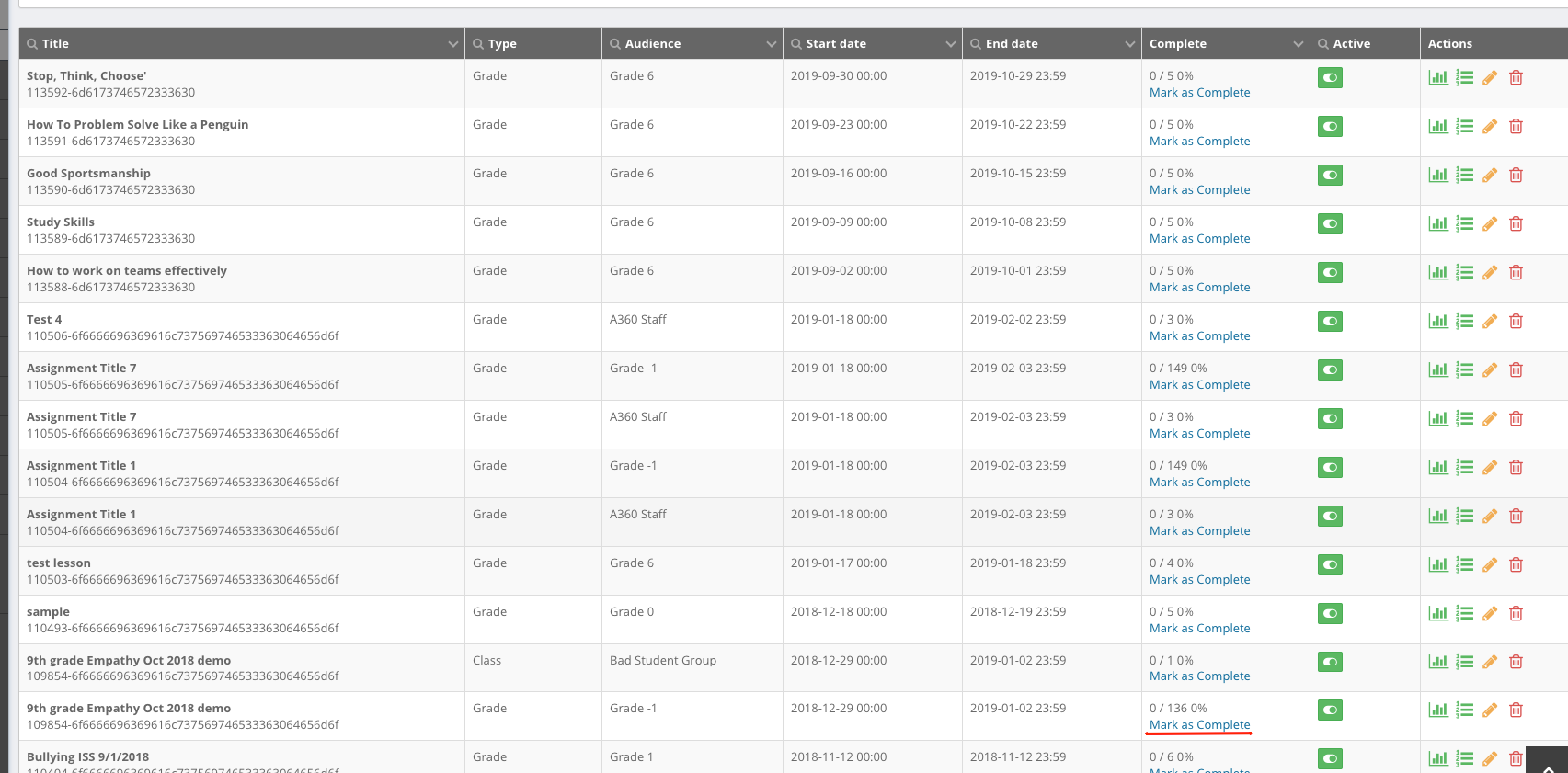Toggle active switch for test lesson
This screenshot has height=773, width=1568.
tap(1330, 565)
